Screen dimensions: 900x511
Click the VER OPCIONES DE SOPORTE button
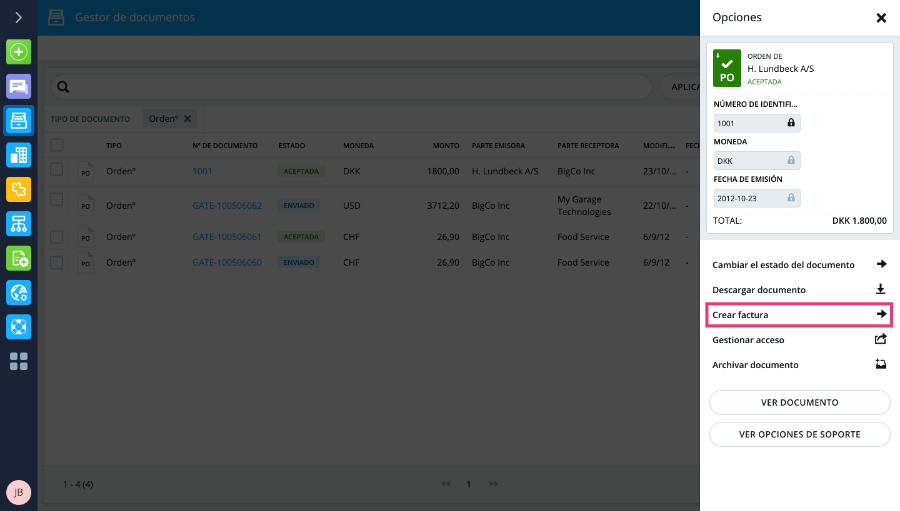[800, 434]
